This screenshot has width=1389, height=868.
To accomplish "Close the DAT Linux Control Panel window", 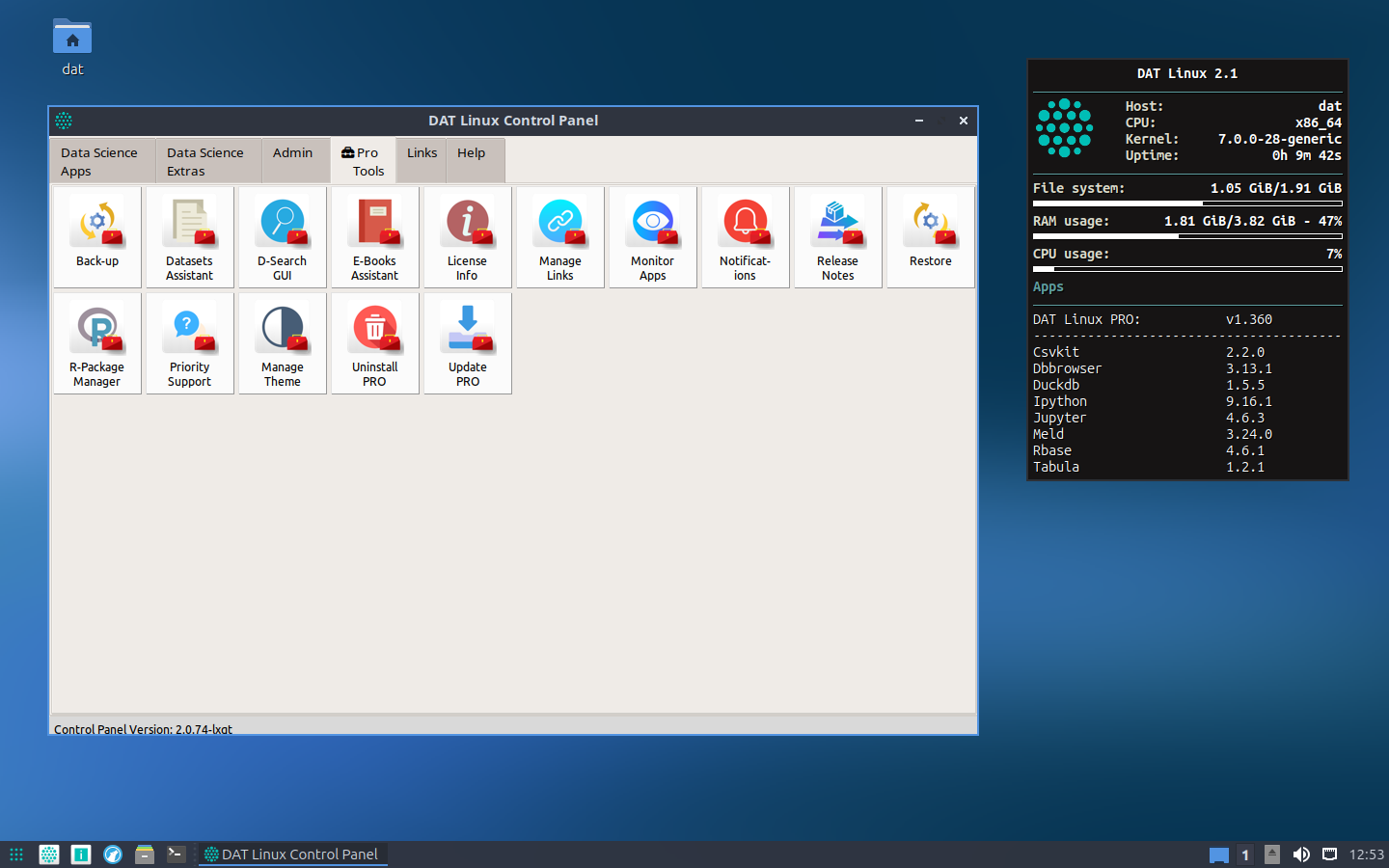I will [x=964, y=121].
